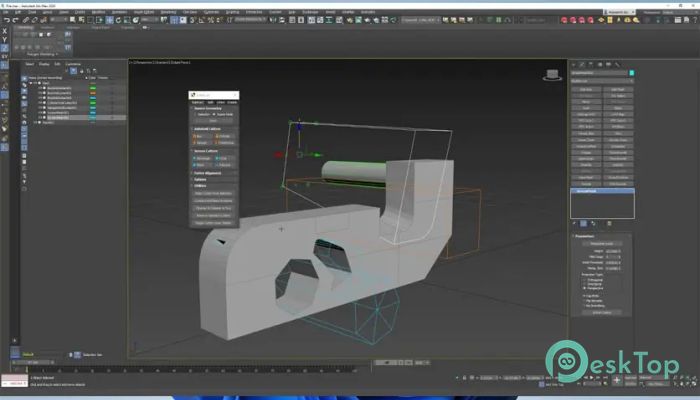Open the Utilities tab in command panel
Image resolution: width=700 pixels, height=400 pixels.
point(617,65)
